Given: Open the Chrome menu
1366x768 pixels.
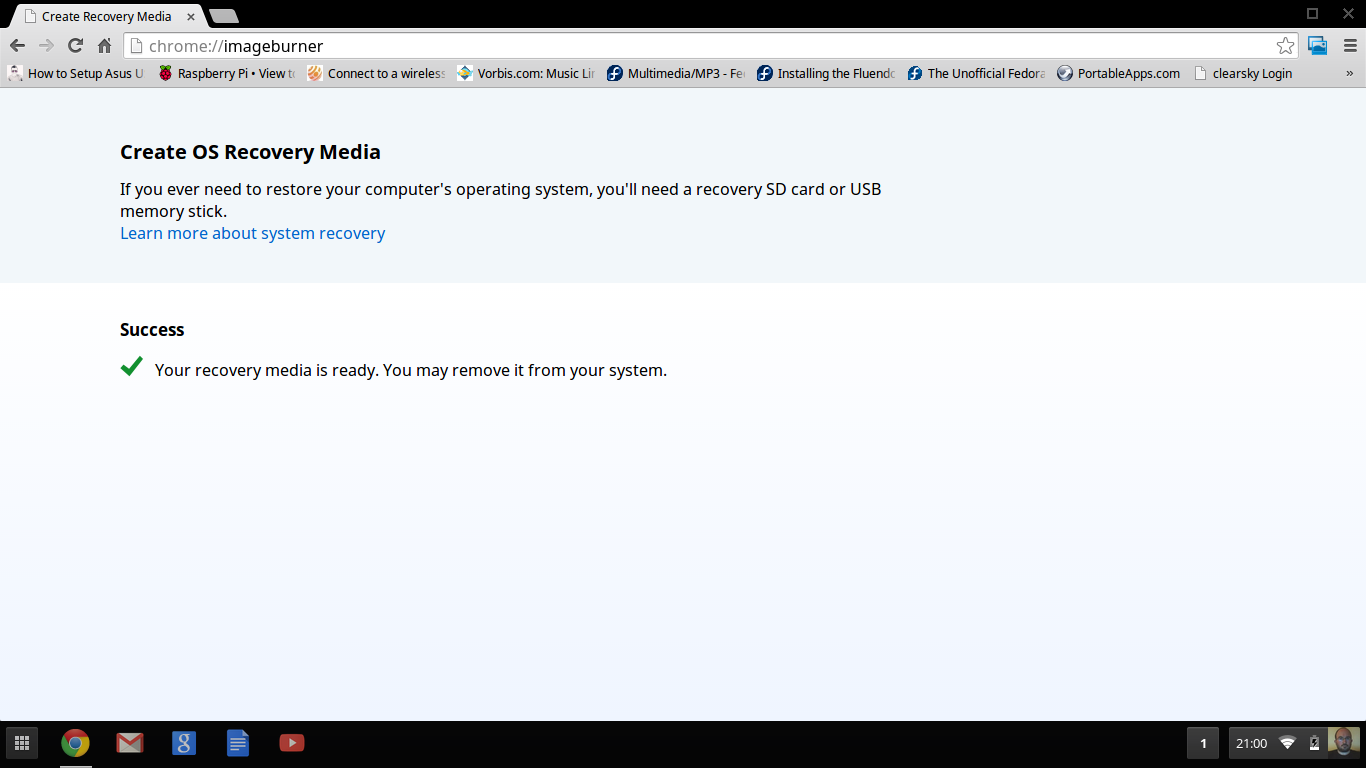Looking at the screenshot, I should click(x=1350, y=45).
